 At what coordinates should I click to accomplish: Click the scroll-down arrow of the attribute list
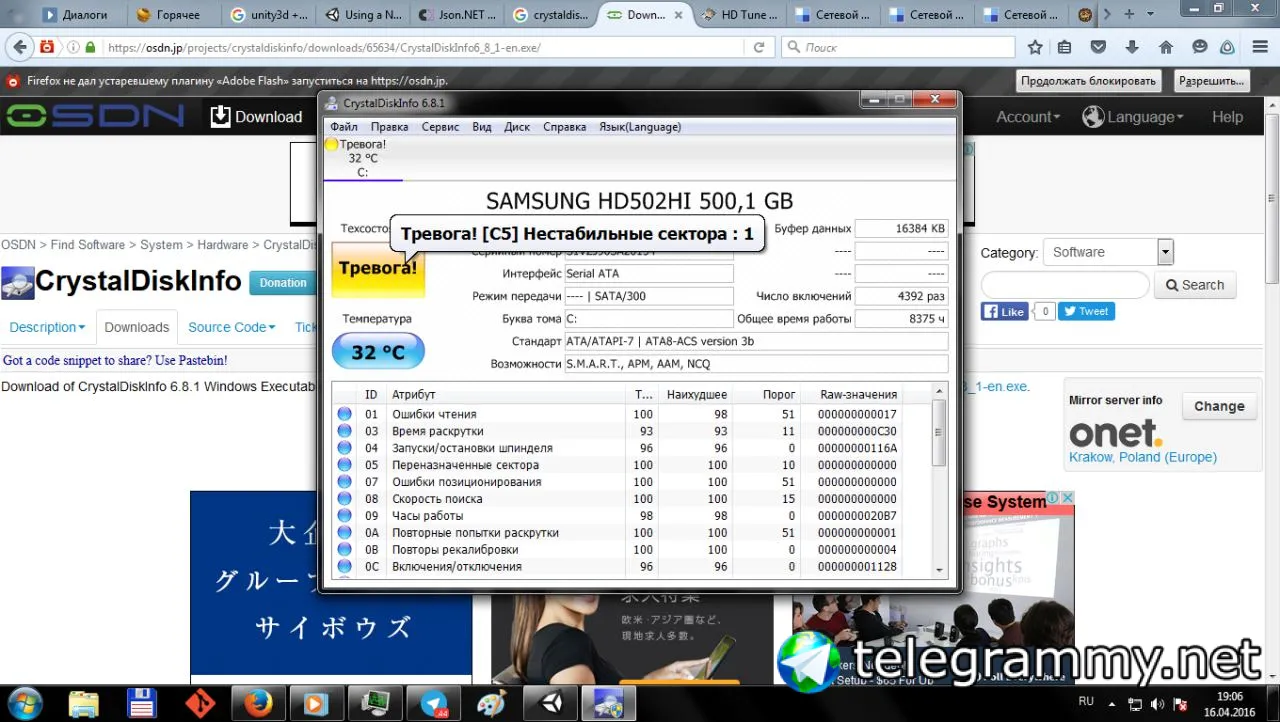(x=939, y=569)
